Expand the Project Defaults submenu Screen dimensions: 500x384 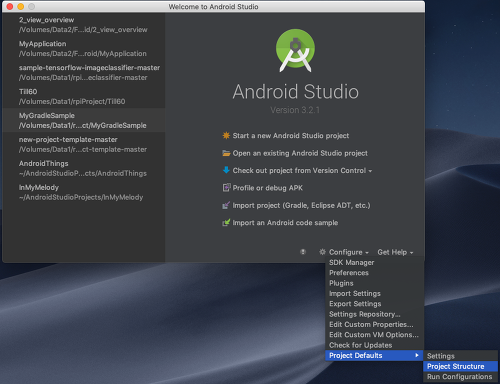point(374,355)
